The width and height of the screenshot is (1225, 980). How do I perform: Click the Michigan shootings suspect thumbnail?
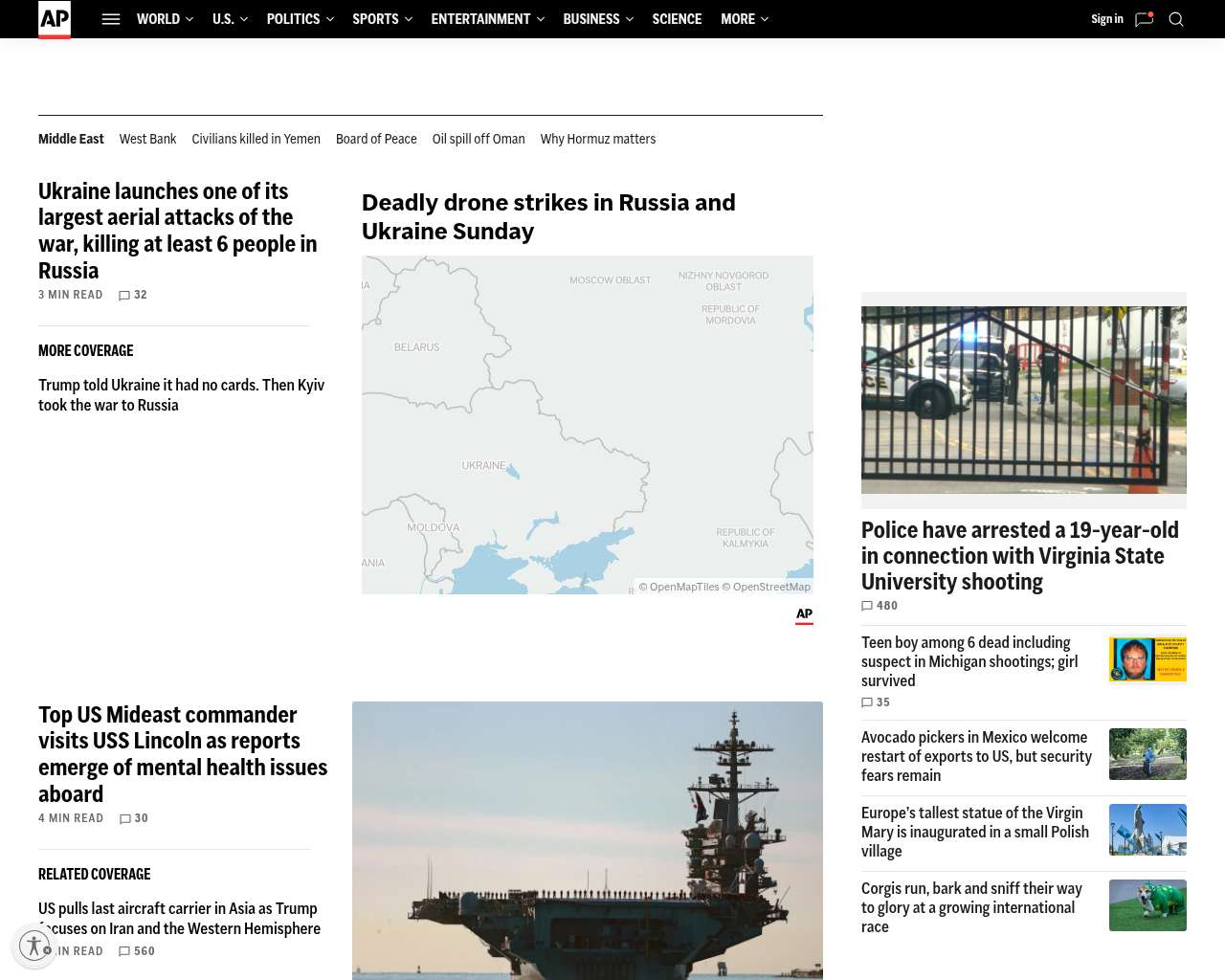(1147, 659)
